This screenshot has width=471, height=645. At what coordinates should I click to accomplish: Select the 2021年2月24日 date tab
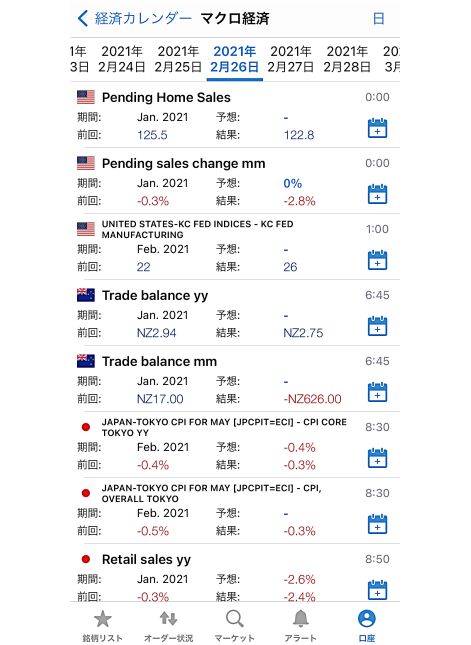point(122,59)
